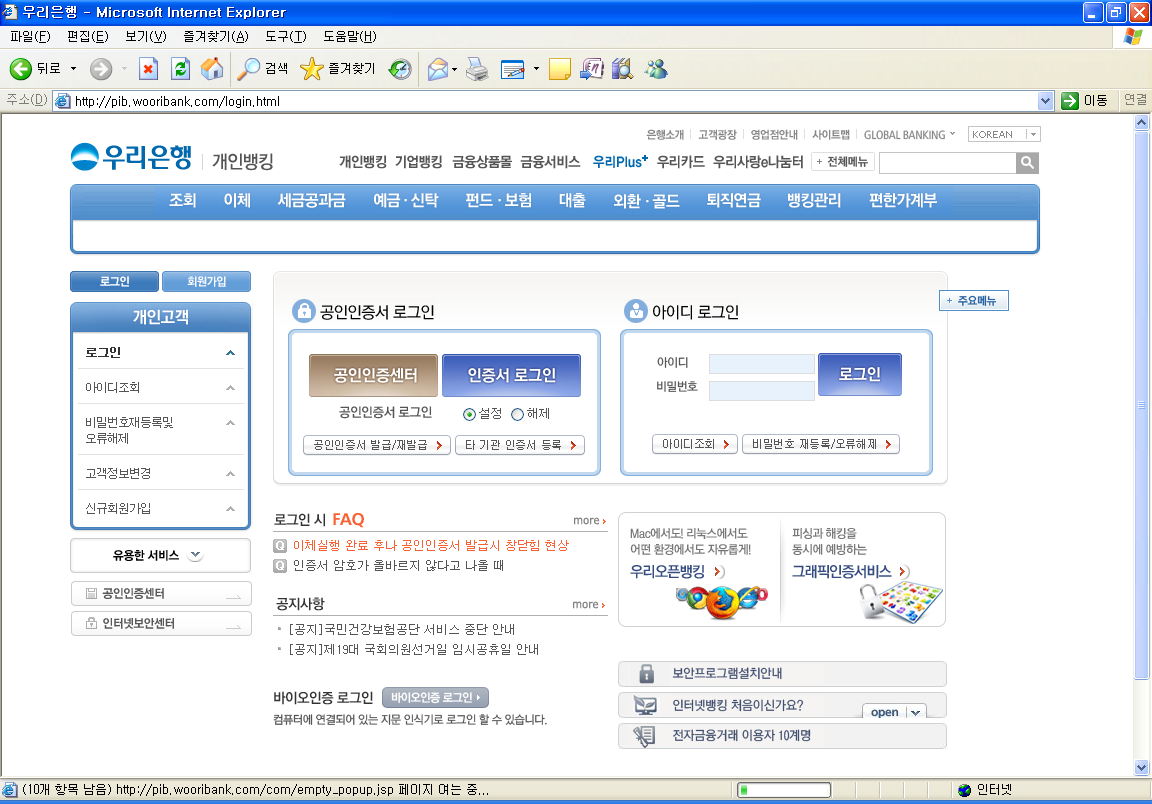Open browsing History clock icon

pos(400,69)
